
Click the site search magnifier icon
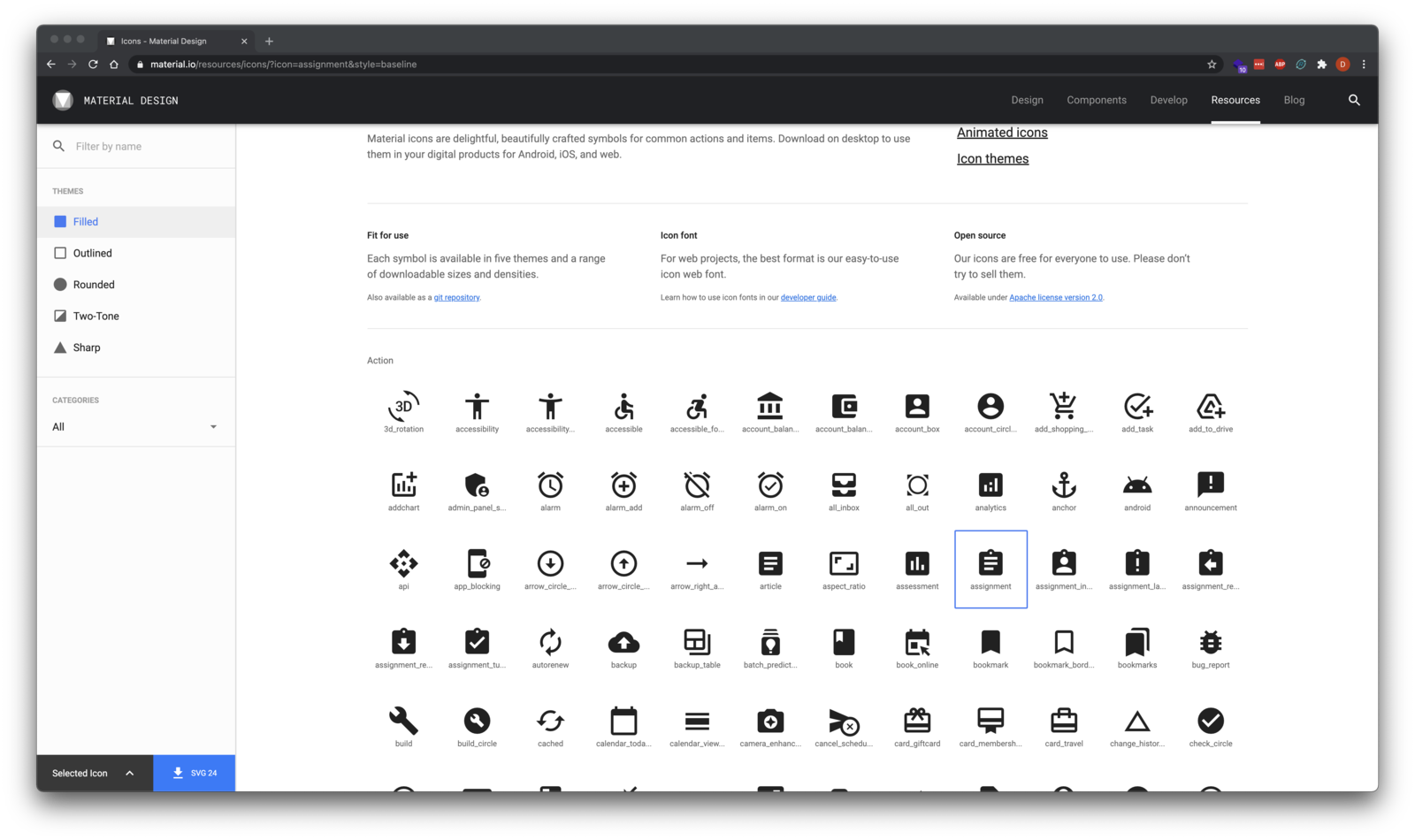pyautogui.click(x=1354, y=100)
